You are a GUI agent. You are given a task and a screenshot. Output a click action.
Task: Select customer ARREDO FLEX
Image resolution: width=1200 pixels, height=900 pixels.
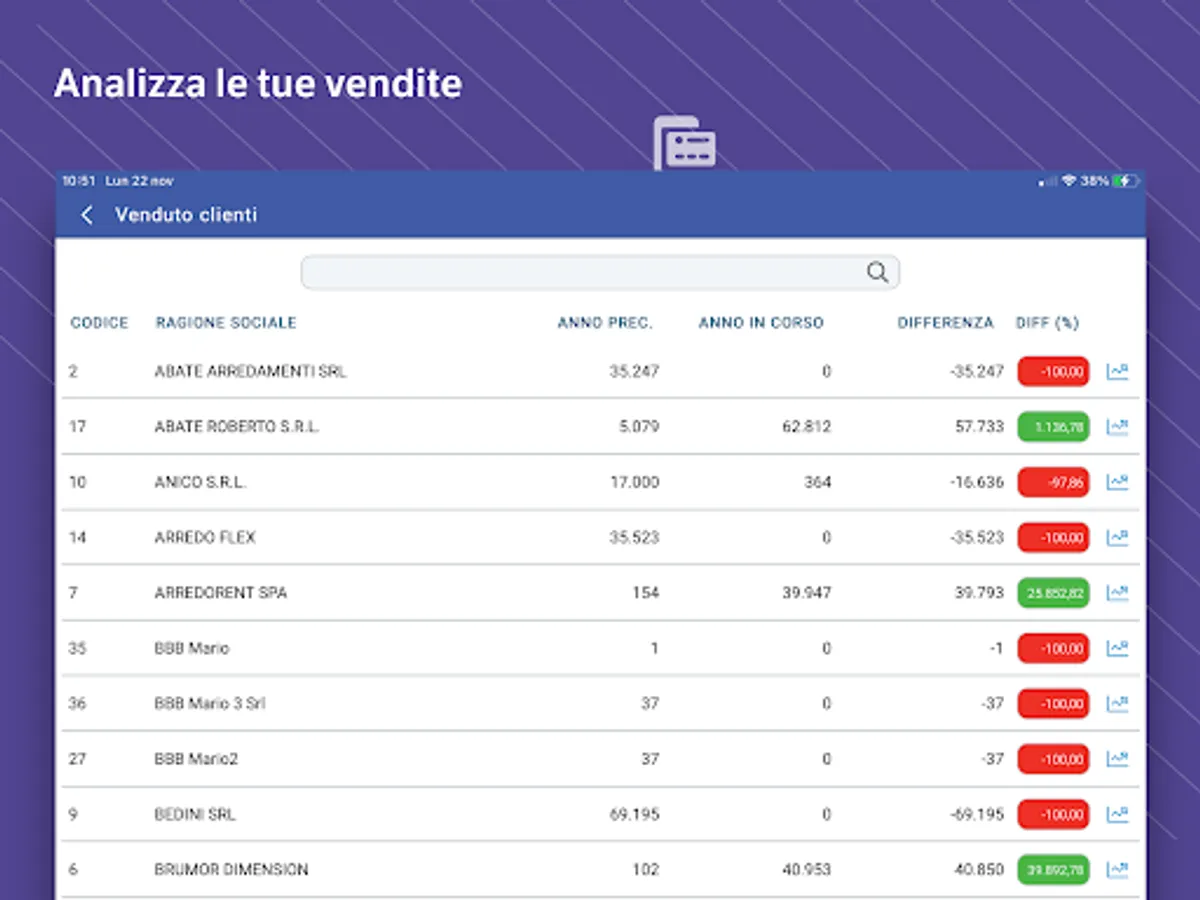click(205, 537)
